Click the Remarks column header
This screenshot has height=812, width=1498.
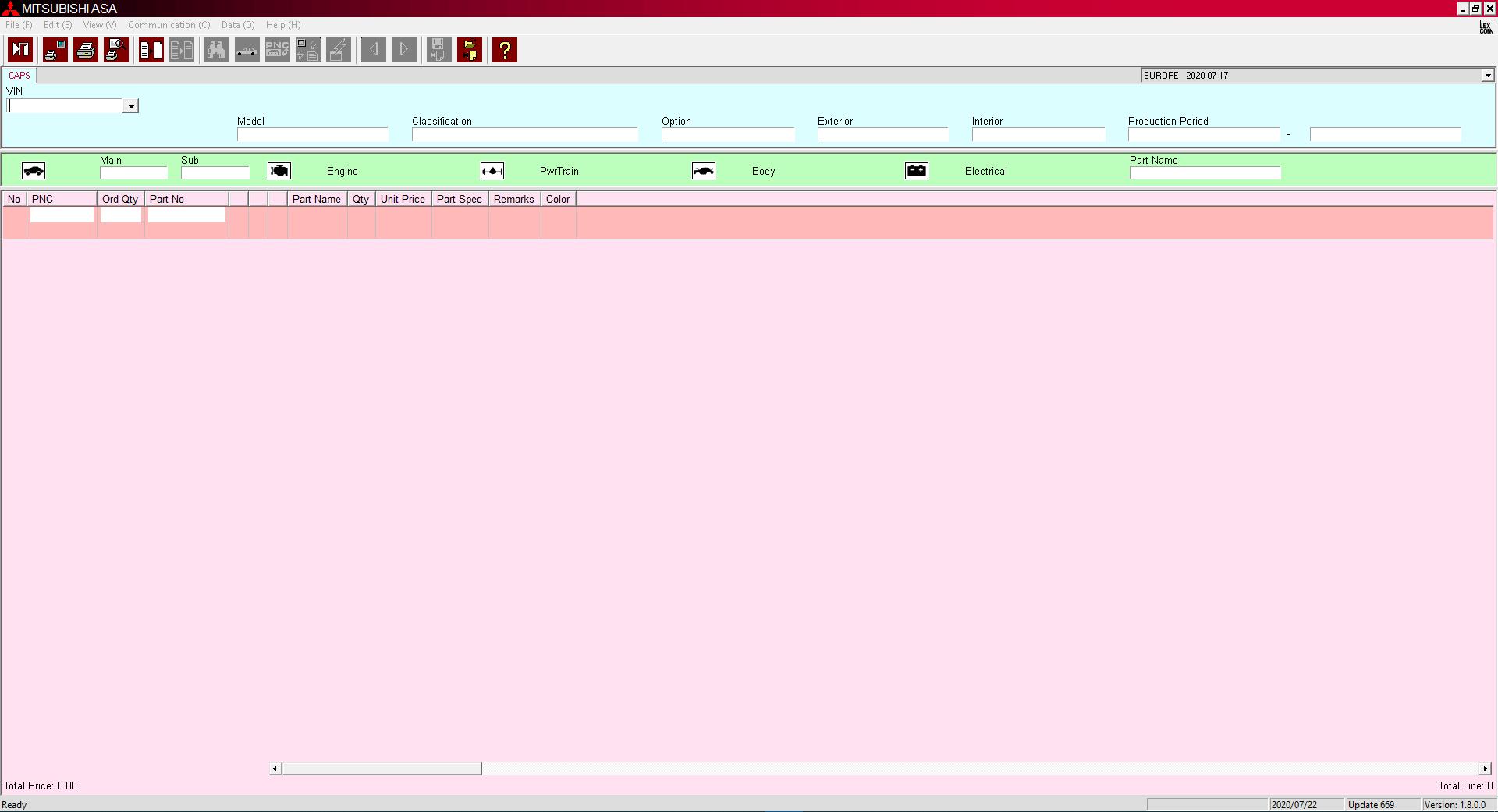[x=515, y=199]
